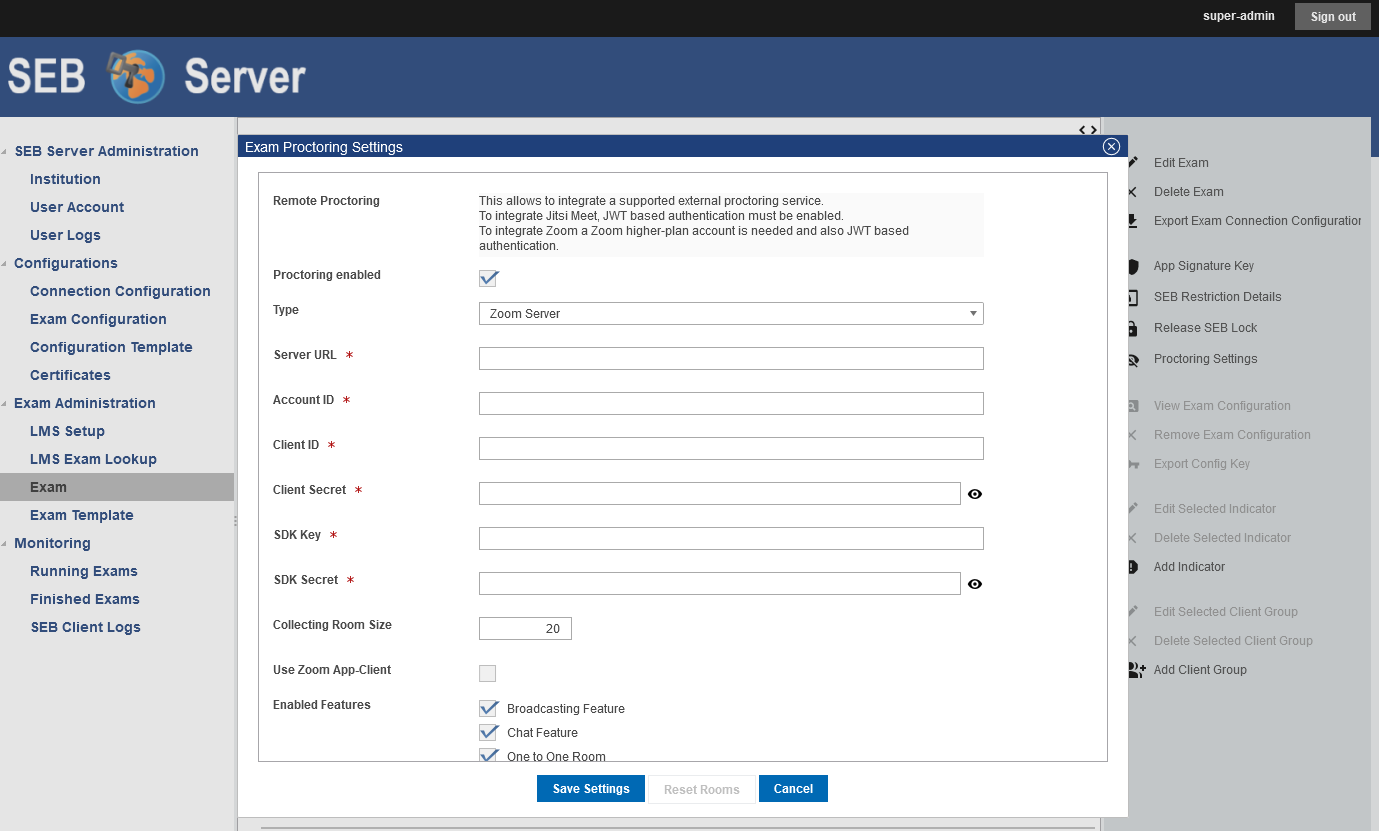Disable the Chat Feature checkbox
The width and height of the screenshot is (1379, 831).
coord(489,733)
